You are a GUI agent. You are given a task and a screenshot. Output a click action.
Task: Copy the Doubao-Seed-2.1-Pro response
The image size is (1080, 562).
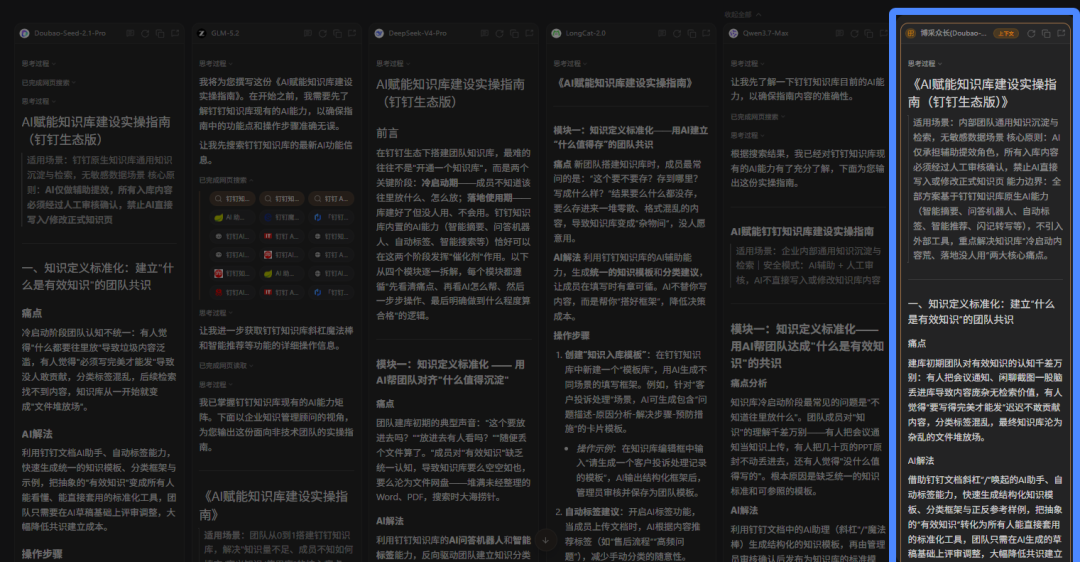[x=160, y=33]
